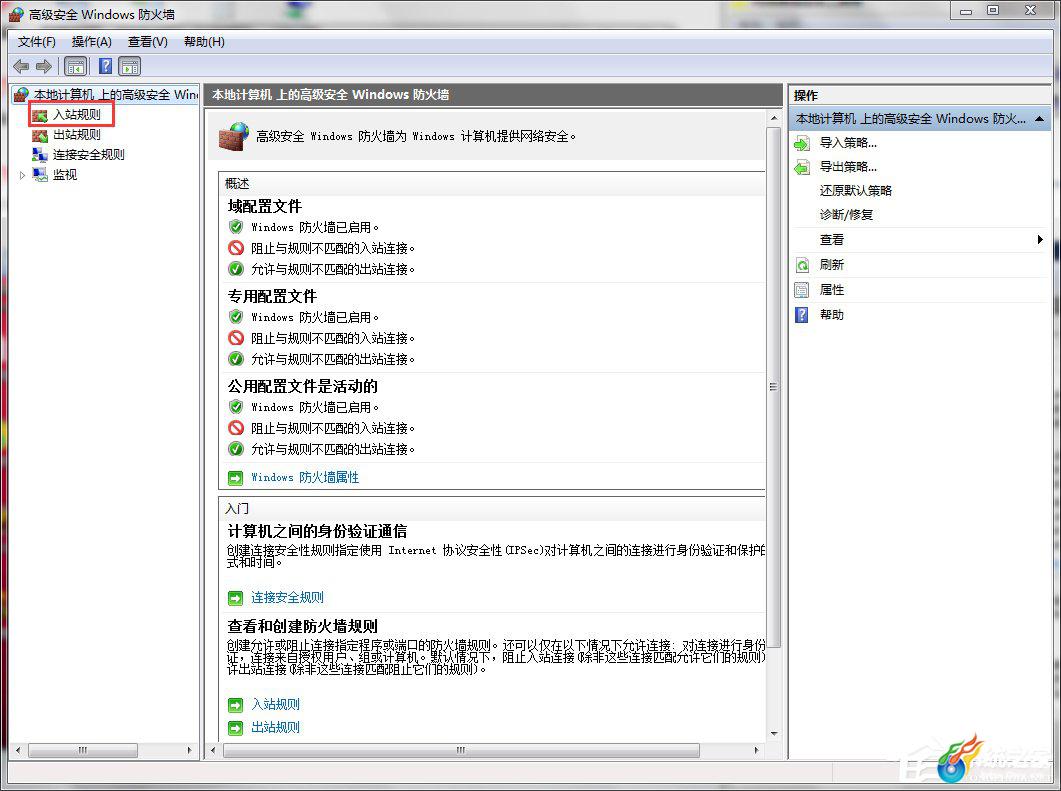Click the 公用配置文件是活动的 heading text
This screenshot has height=791, width=1061.
[302, 386]
